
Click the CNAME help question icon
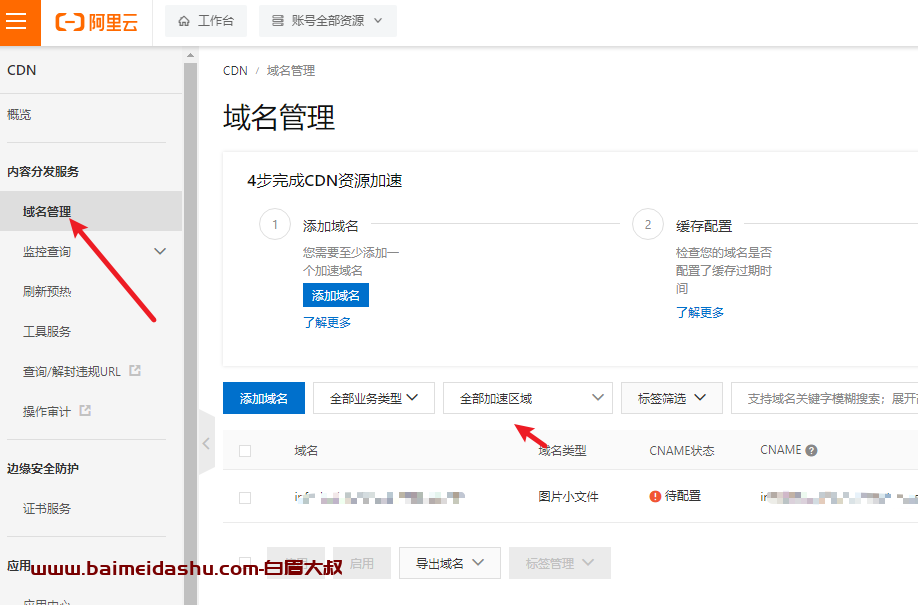click(x=811, y=450)
